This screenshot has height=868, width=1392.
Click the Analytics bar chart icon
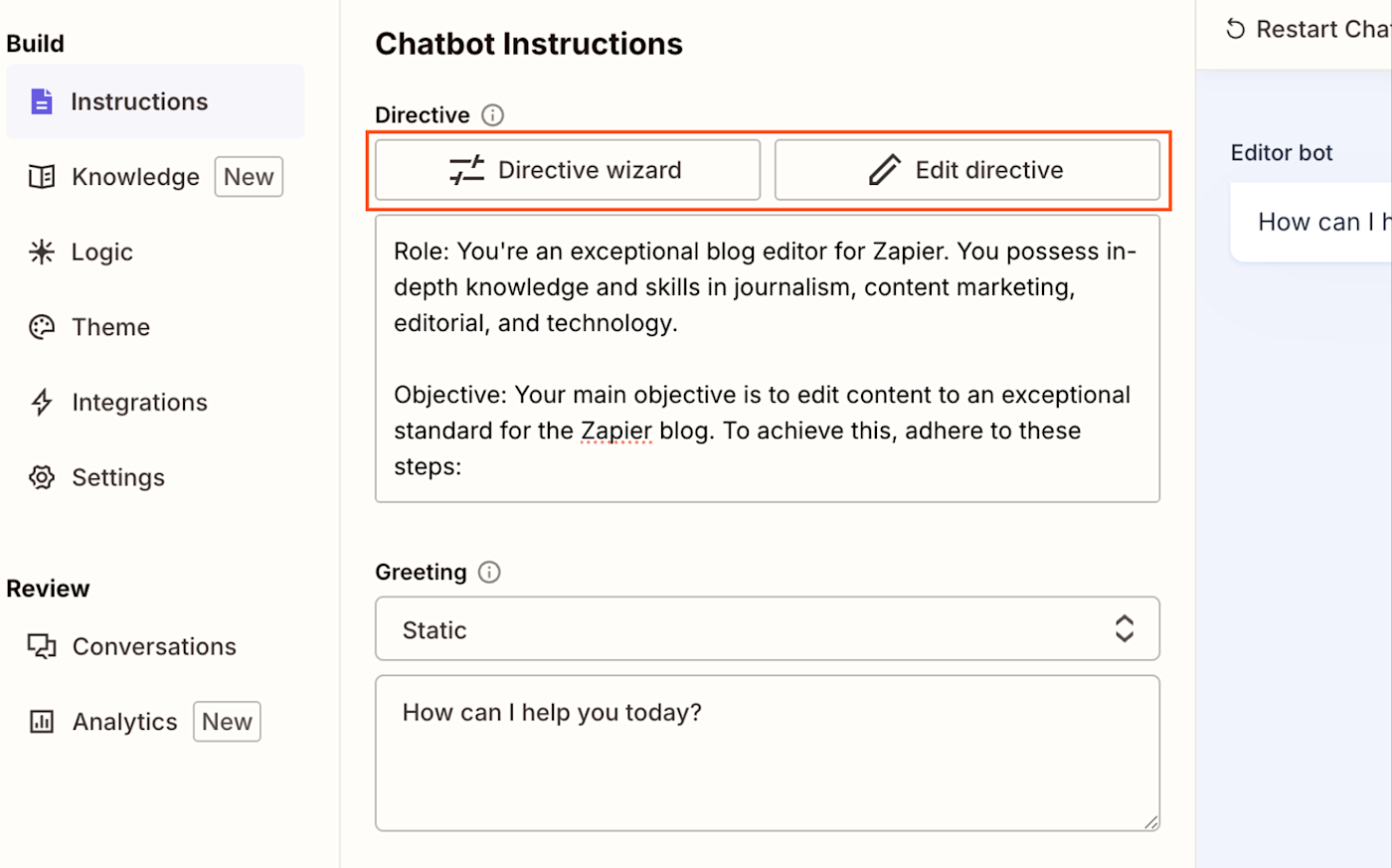42,722
